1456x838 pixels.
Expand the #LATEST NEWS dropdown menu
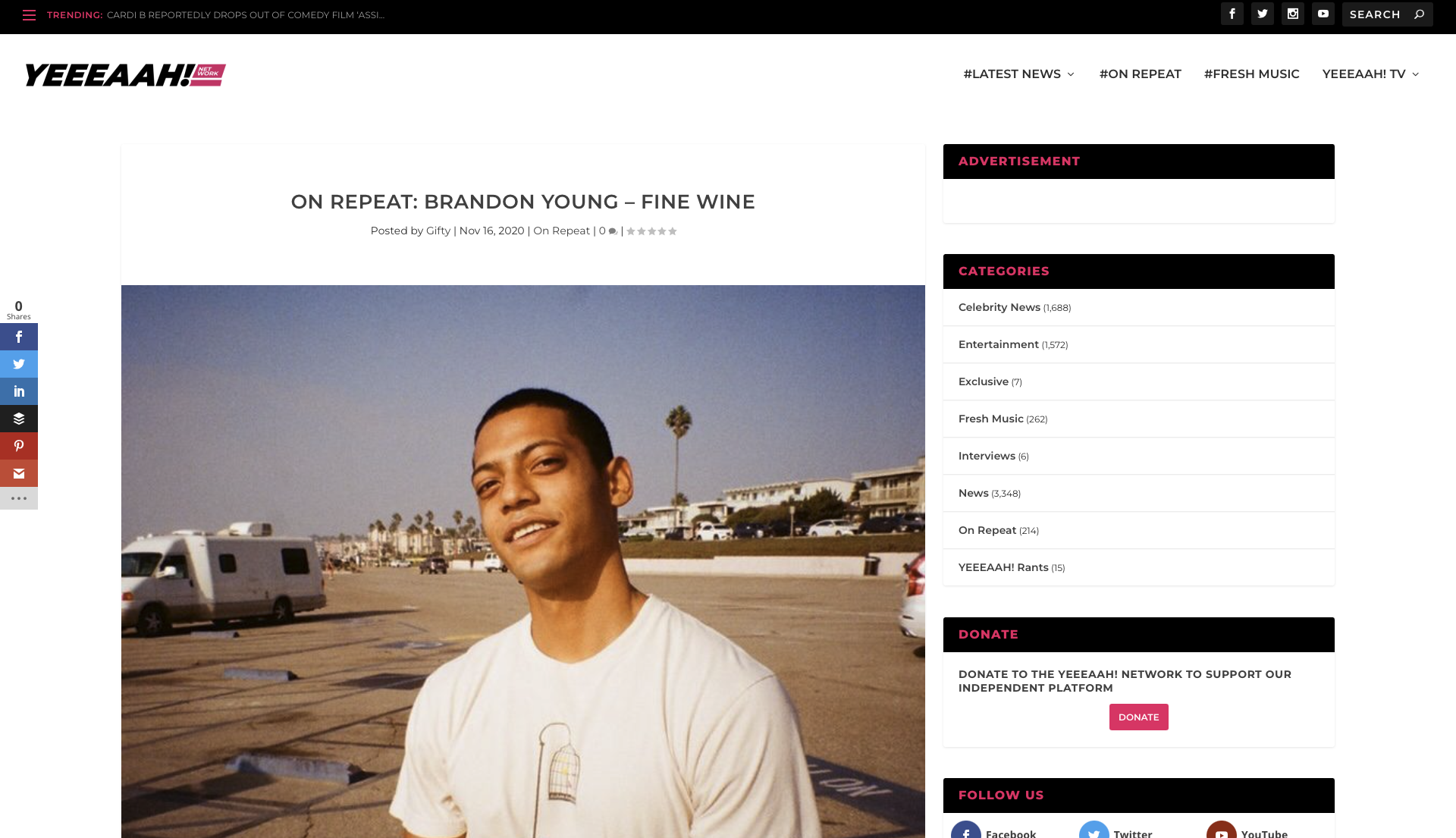[1018, 74]
